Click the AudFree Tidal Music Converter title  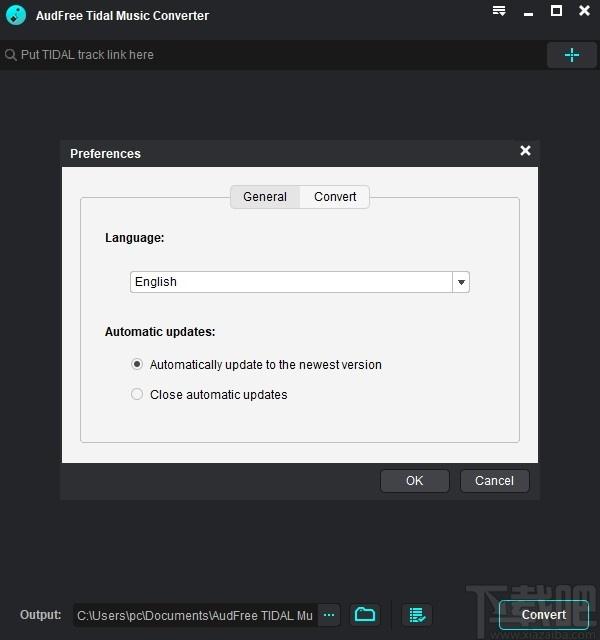pos(122,16)
